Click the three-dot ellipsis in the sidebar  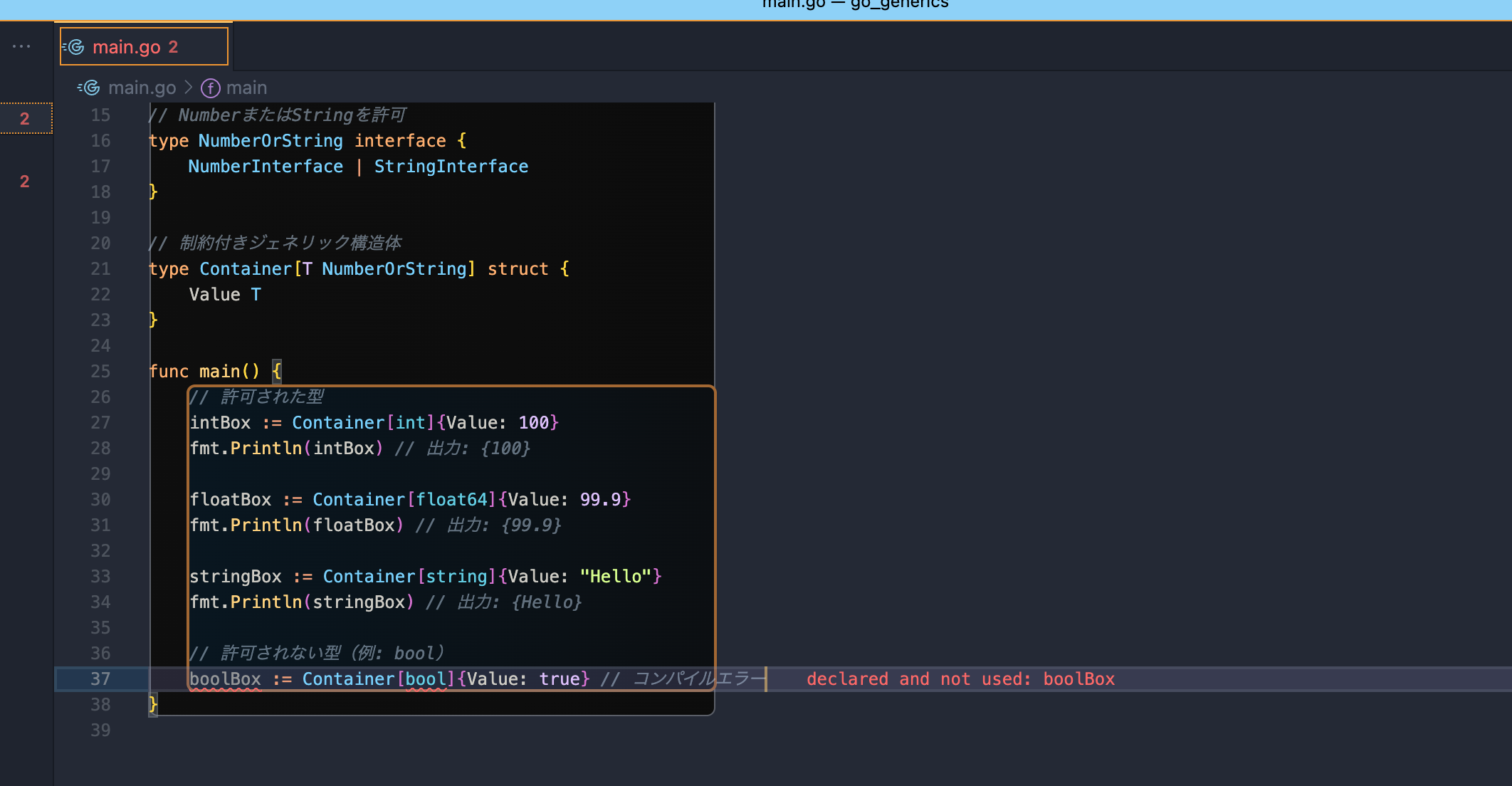pos(21,46)
